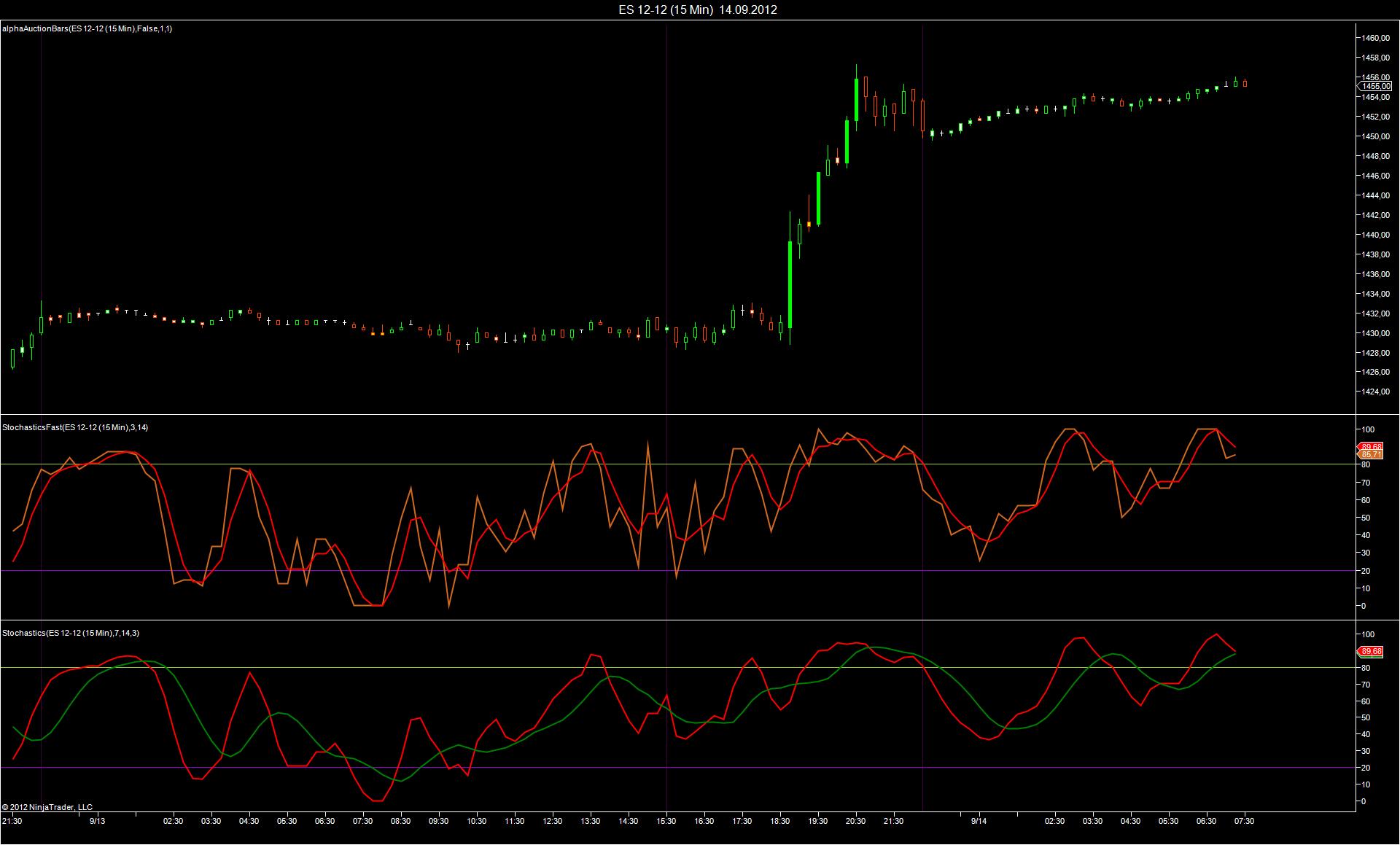Click the red 89,68 marker in StochasticsFast panel
This screenshot has width=1400, height=845.
coord(1372,446)
